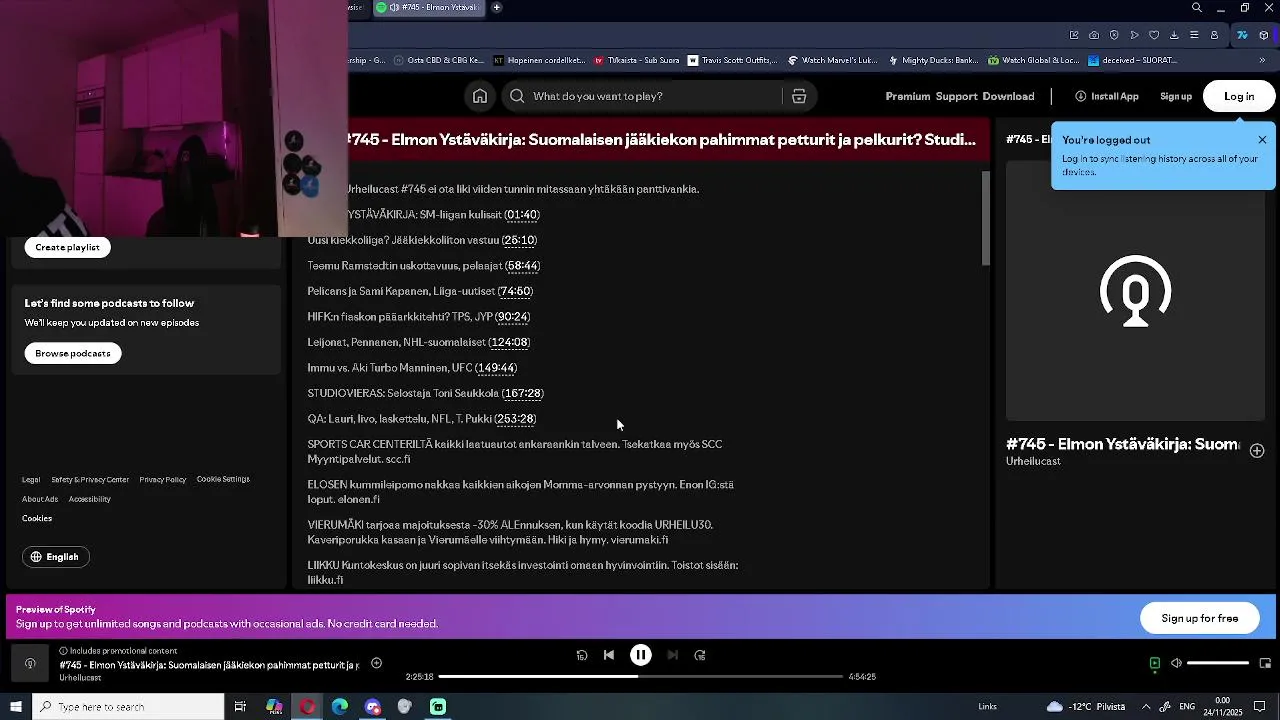Skip to the next track
This screenshot has width=1280, height=720.
click(x=673, y=655)
